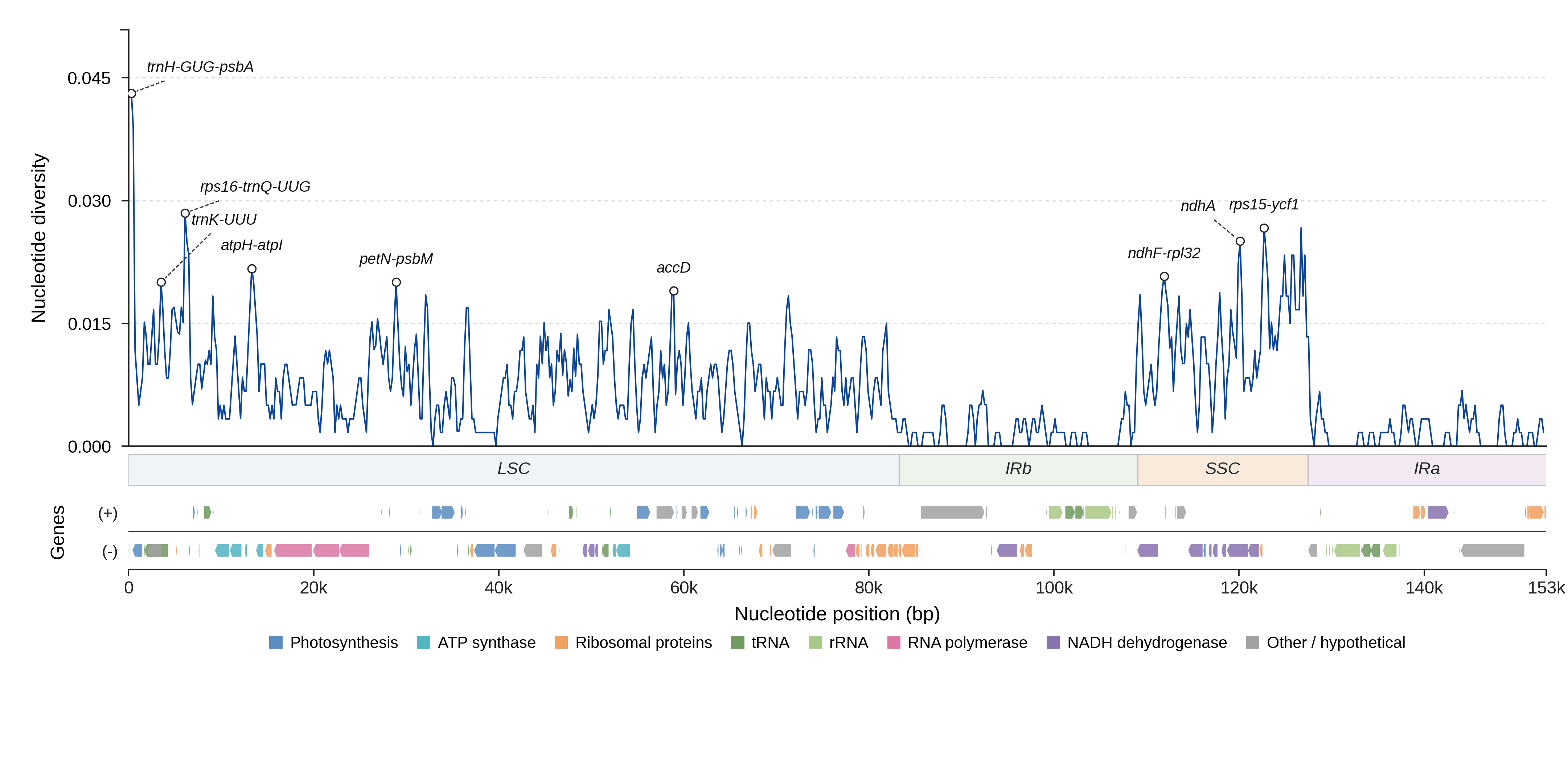Select the trnK-UUU peak marker circle

161,282
